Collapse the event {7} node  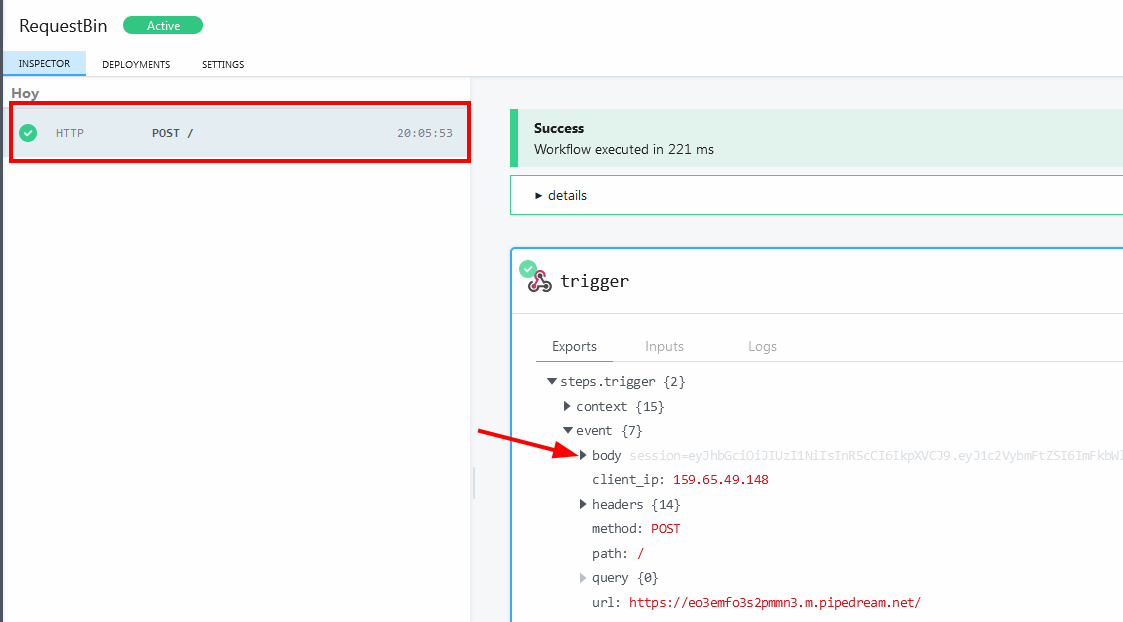[x=567, y=431]
